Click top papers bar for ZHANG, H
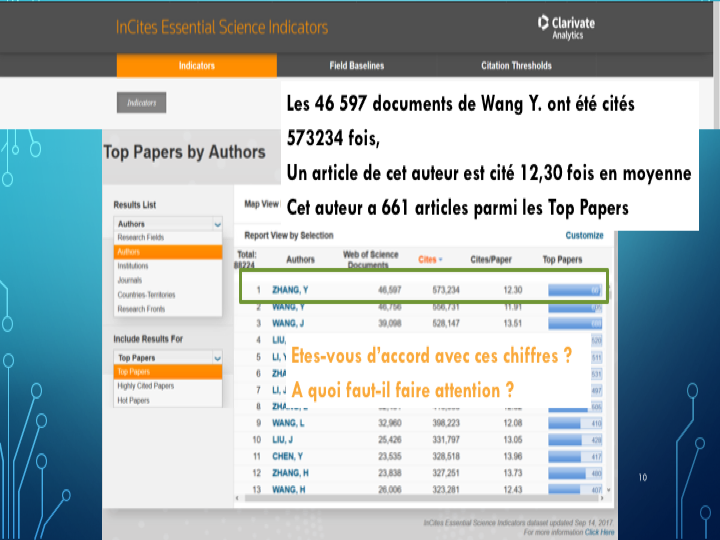Image resolution: width=720 pixels, height=540 pixels. pyautogui.click(x=575, y=473)
